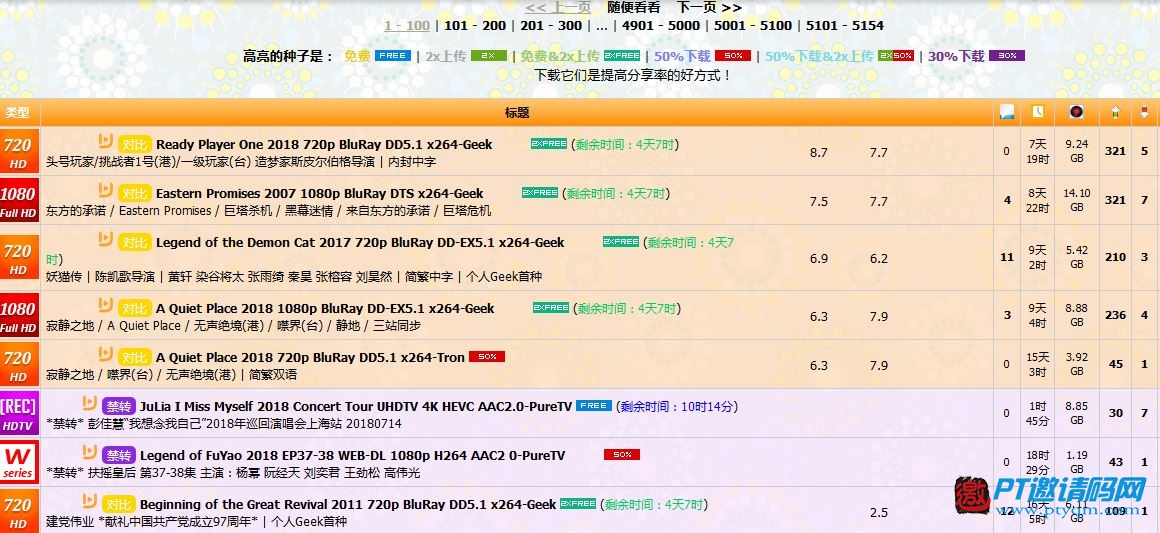Click 对比 badge on Legend of the Demon Cat
This screenshot has height=533, width=1160.
click(x=135, y=243)
